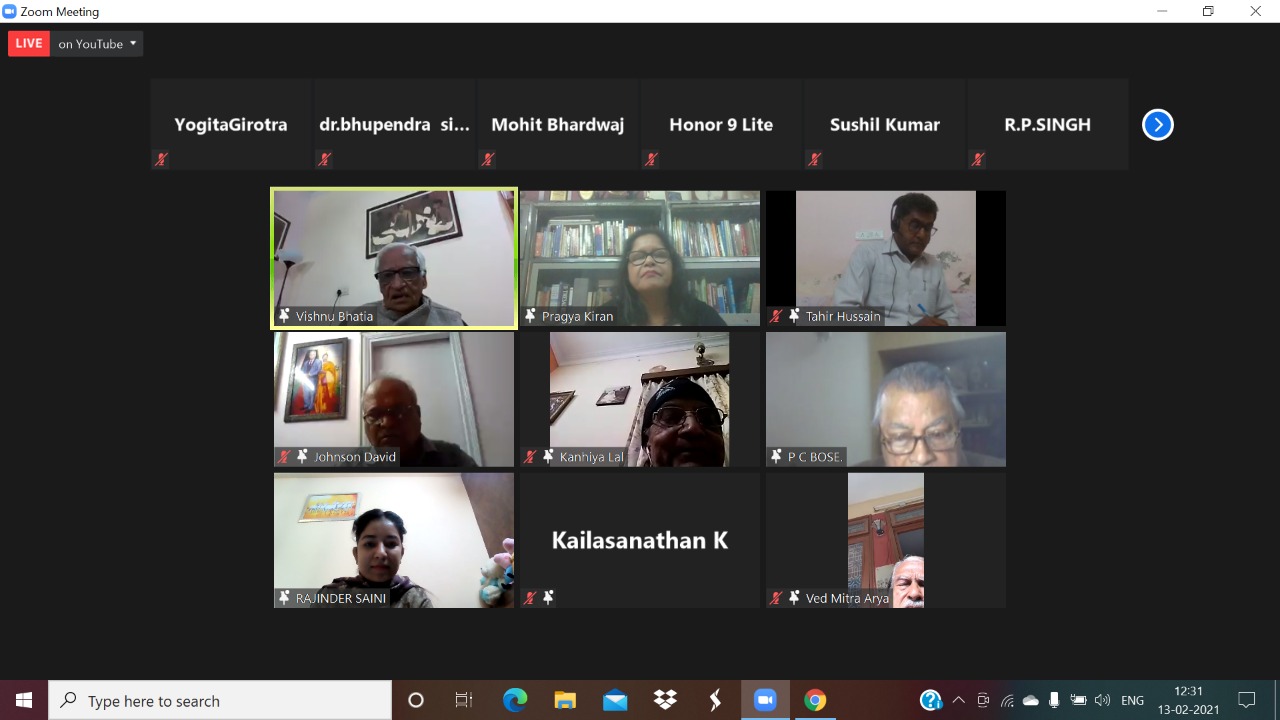This screenshot has height=720, width=1280.
Task: Click the red LIVE indicator button
Action: [x=29, y=44]
